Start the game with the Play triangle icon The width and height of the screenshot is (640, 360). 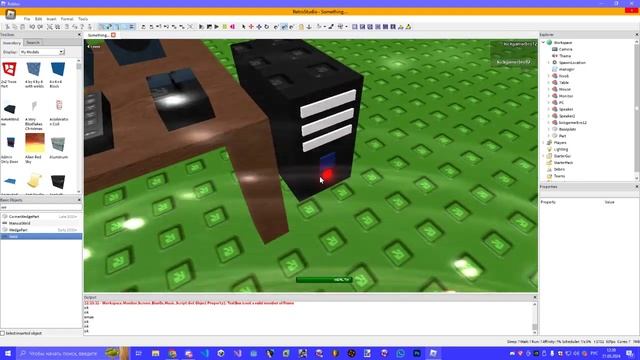coord(217,27)
